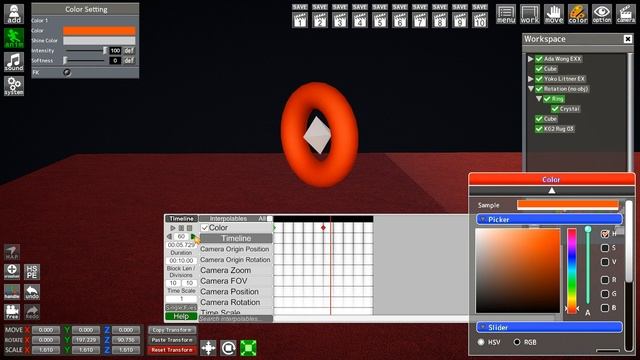Click the free camera icon
640x360 pixels.
(x=12, y=312)
